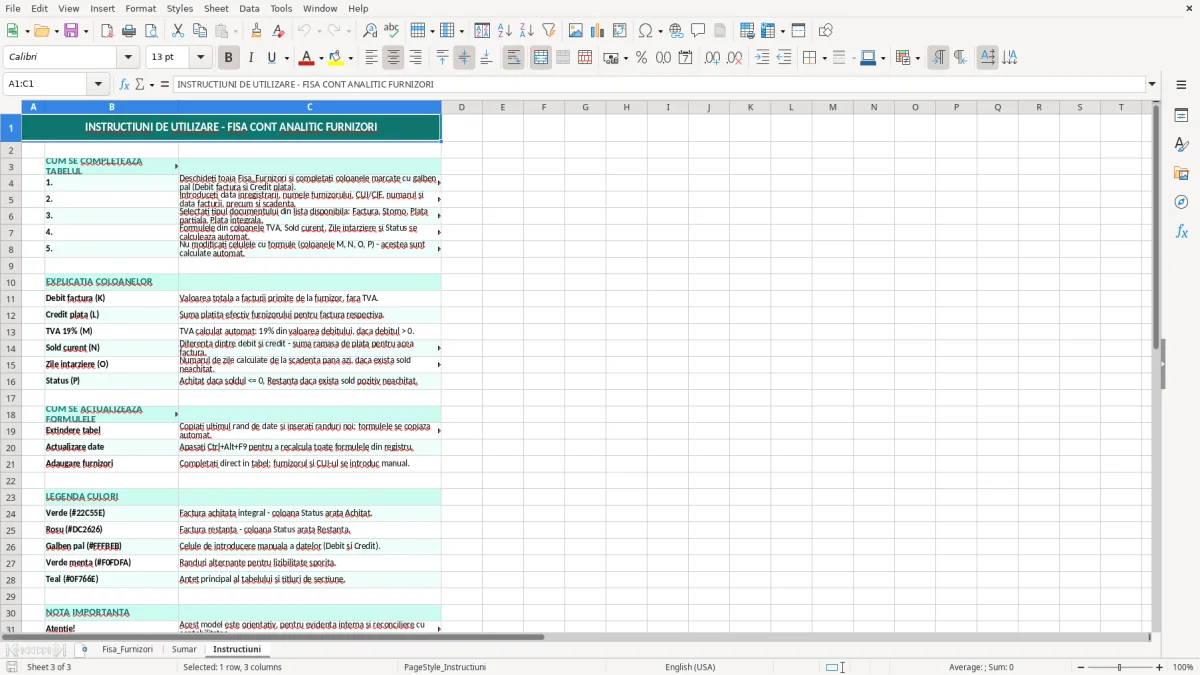Click the sidebar settings hamburger button
This screenshot has width=1200, height=675.
coord(1181,85)
